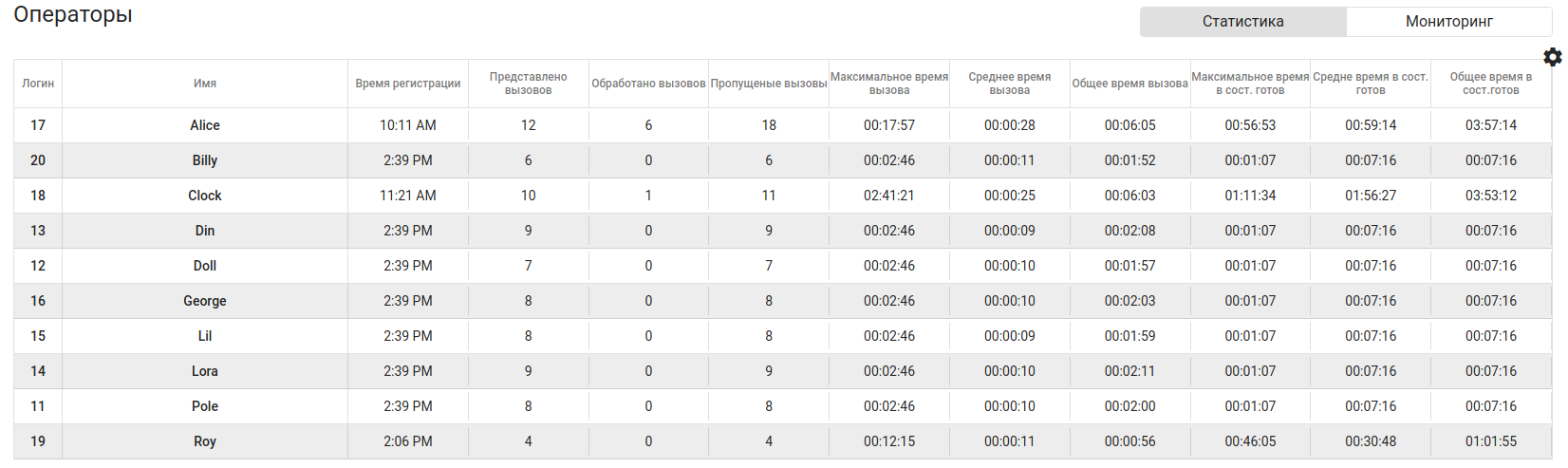Open the table settings gear icon
Viewport: 1568px width, 468px height.
(x=1553, y=57)
